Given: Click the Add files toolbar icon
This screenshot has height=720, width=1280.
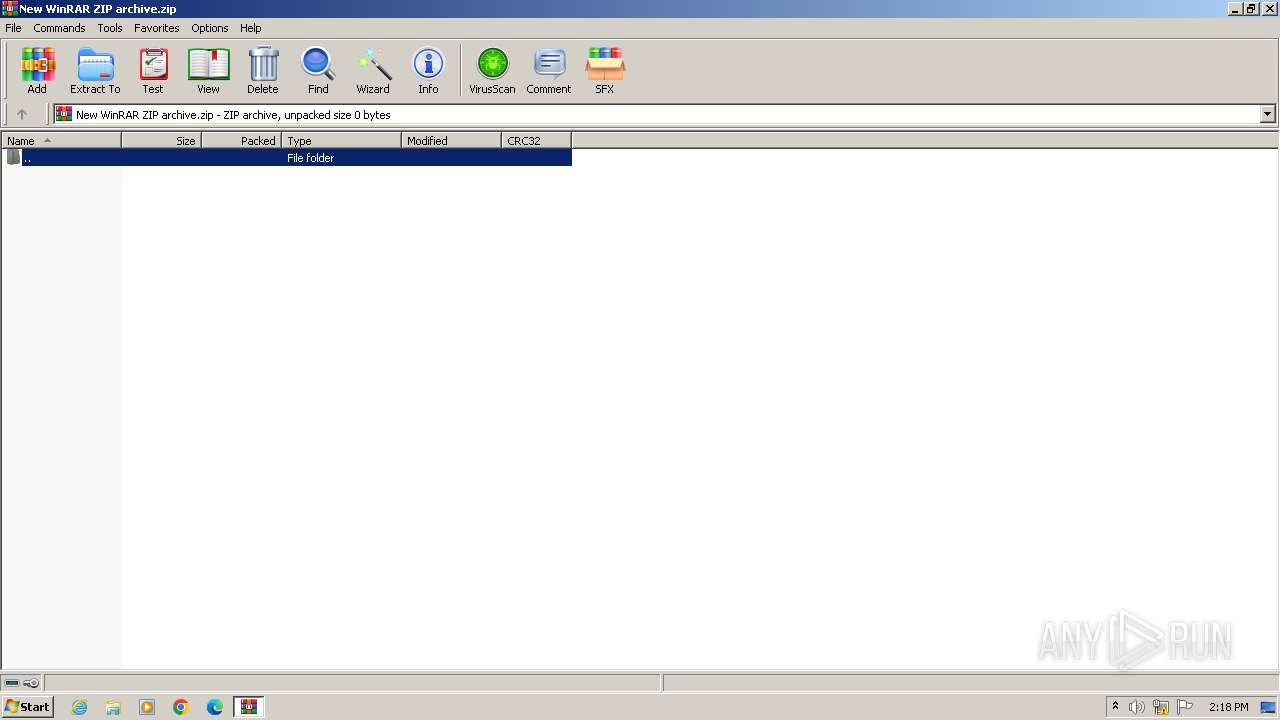Looking at the screenshot, I should click(37, 70).
